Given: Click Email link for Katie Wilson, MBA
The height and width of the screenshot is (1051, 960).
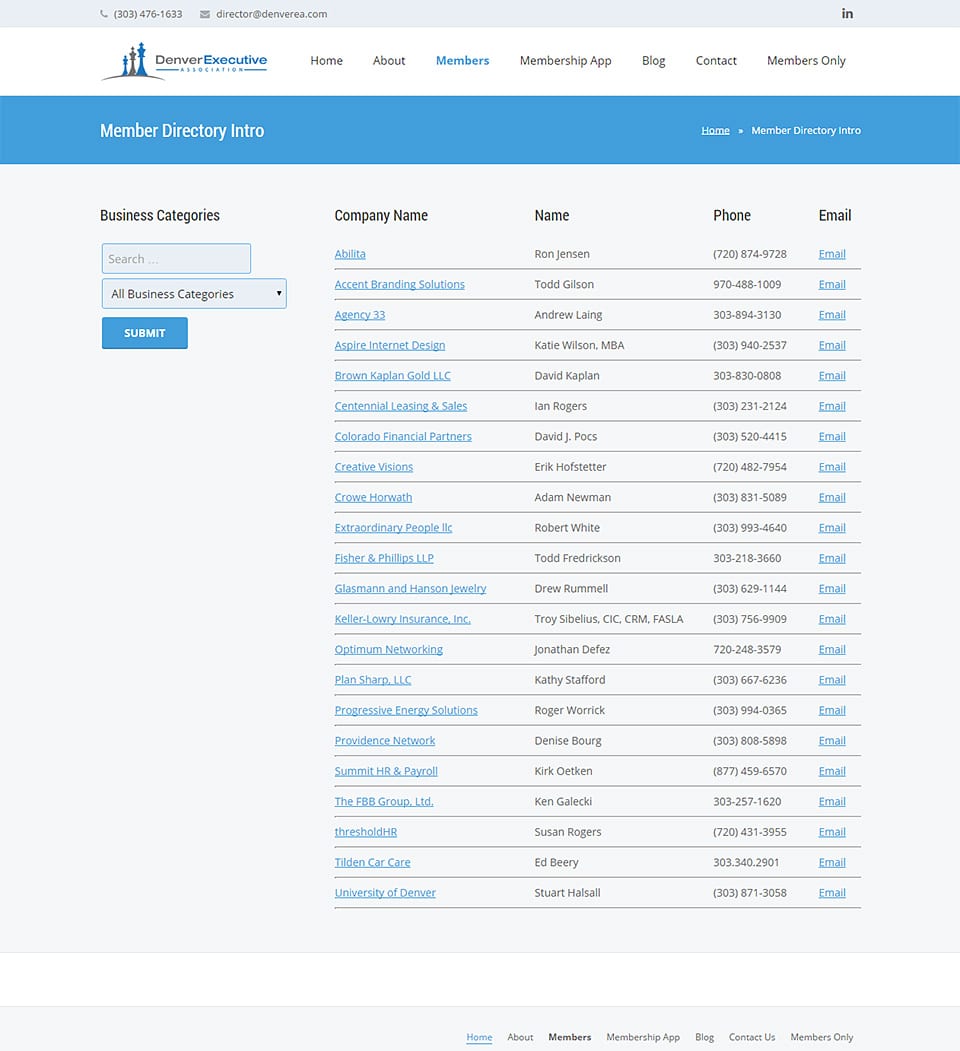Looking at the screenshot, I should point(832,345).
